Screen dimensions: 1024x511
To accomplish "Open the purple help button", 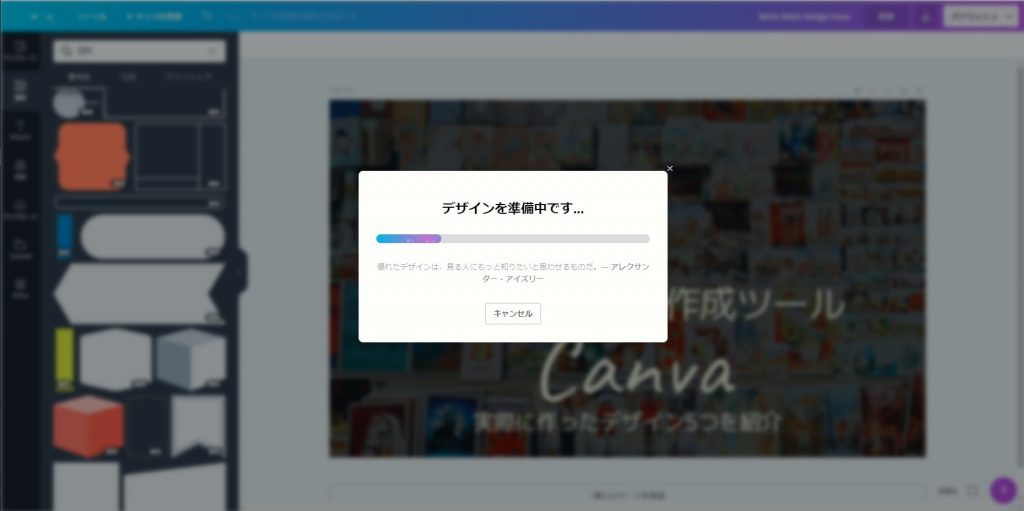I will pos(1003,491).
